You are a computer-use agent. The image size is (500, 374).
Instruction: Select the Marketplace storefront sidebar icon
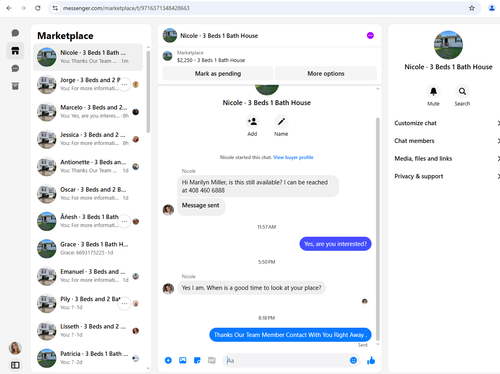tap(15, 51)
